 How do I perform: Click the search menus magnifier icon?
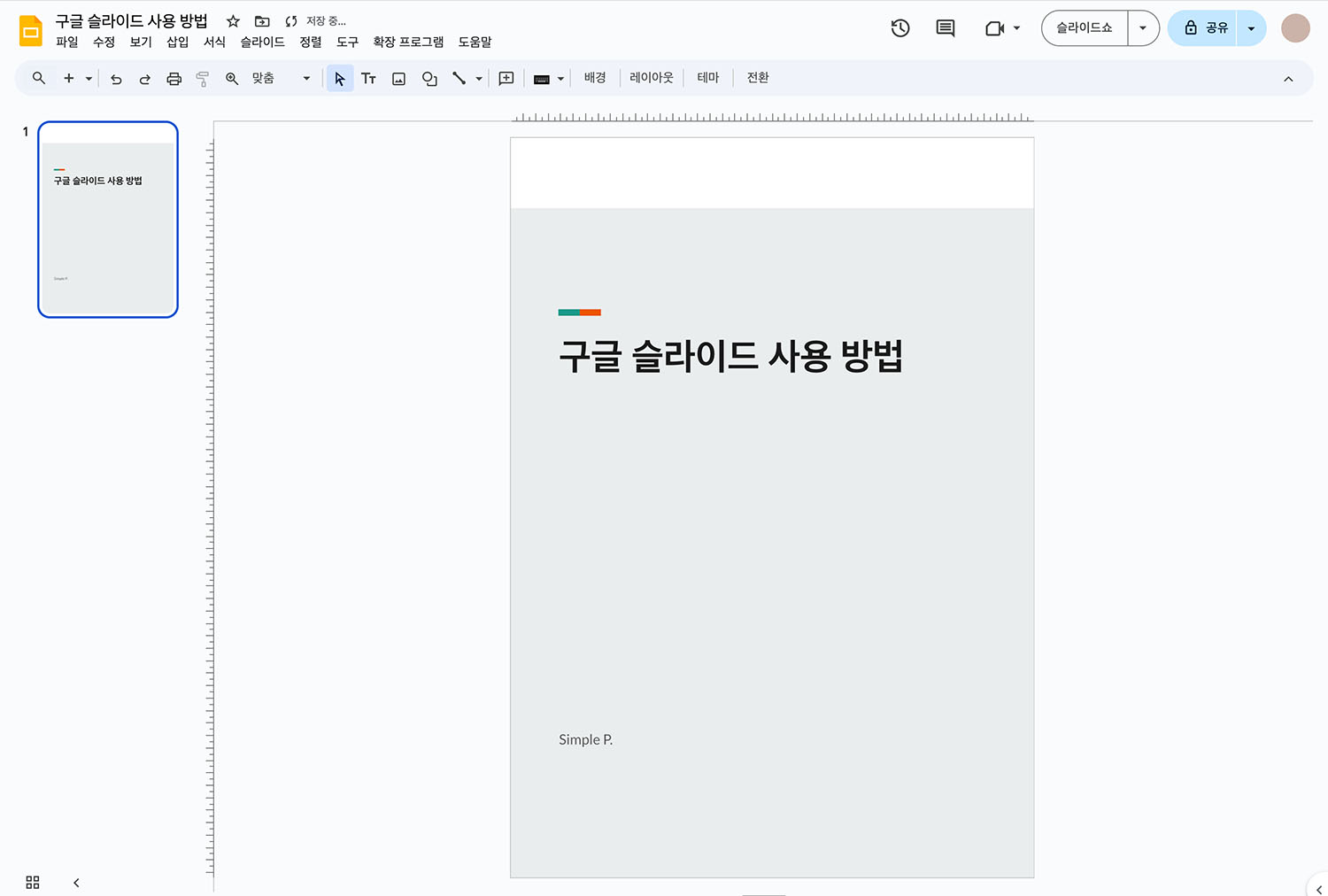[x=39, y=78]
